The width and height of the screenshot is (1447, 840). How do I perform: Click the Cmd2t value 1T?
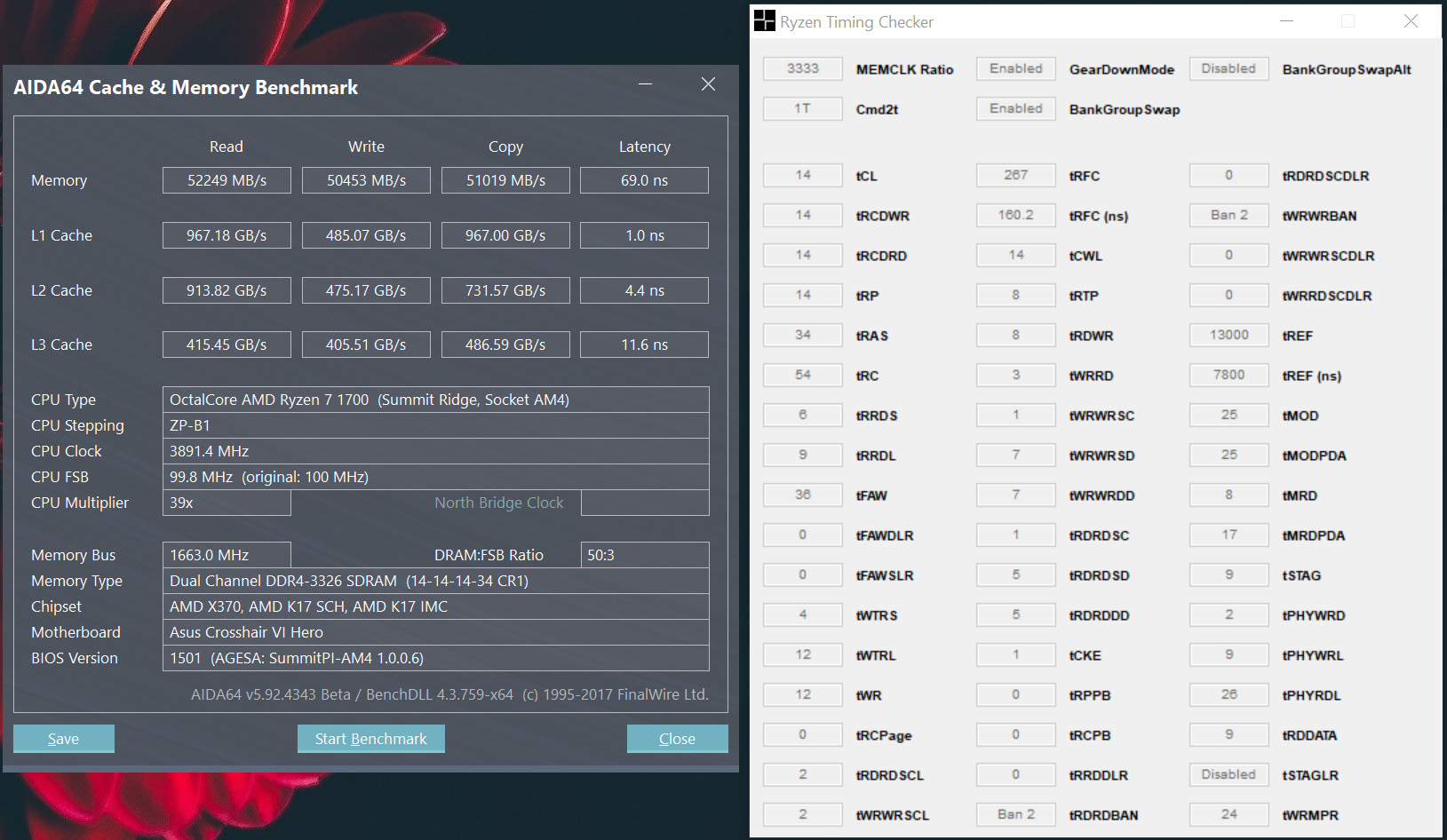pyautogui.click(x=803, y=108)
